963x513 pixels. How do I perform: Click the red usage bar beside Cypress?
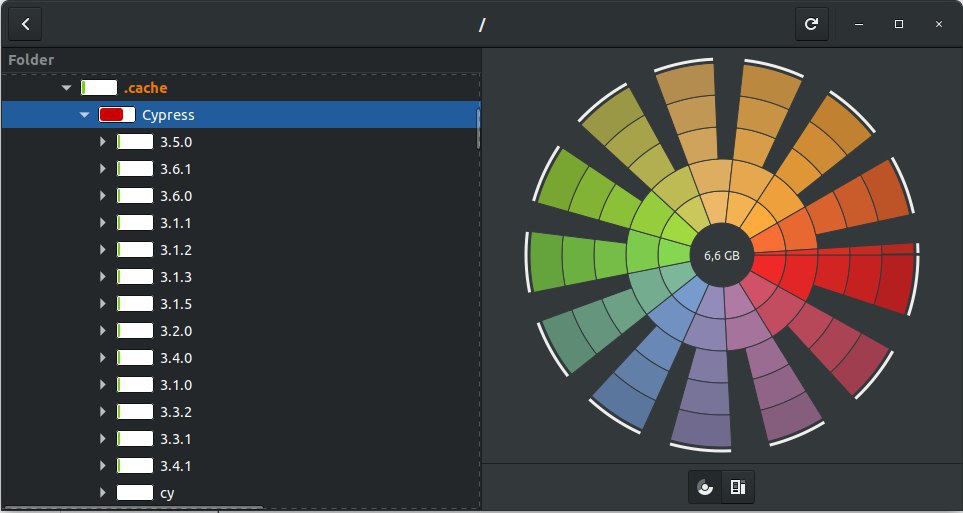click(x=117, y=115)
